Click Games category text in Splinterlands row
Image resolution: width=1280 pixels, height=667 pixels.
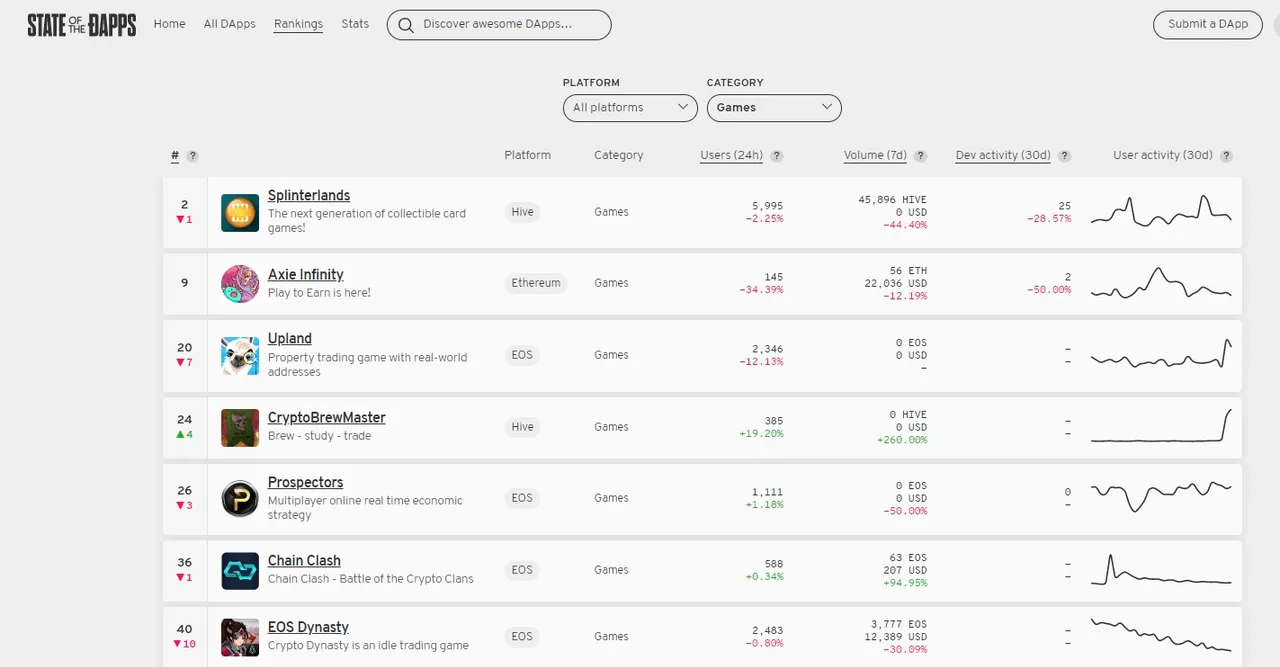click(x=611, y=212)
